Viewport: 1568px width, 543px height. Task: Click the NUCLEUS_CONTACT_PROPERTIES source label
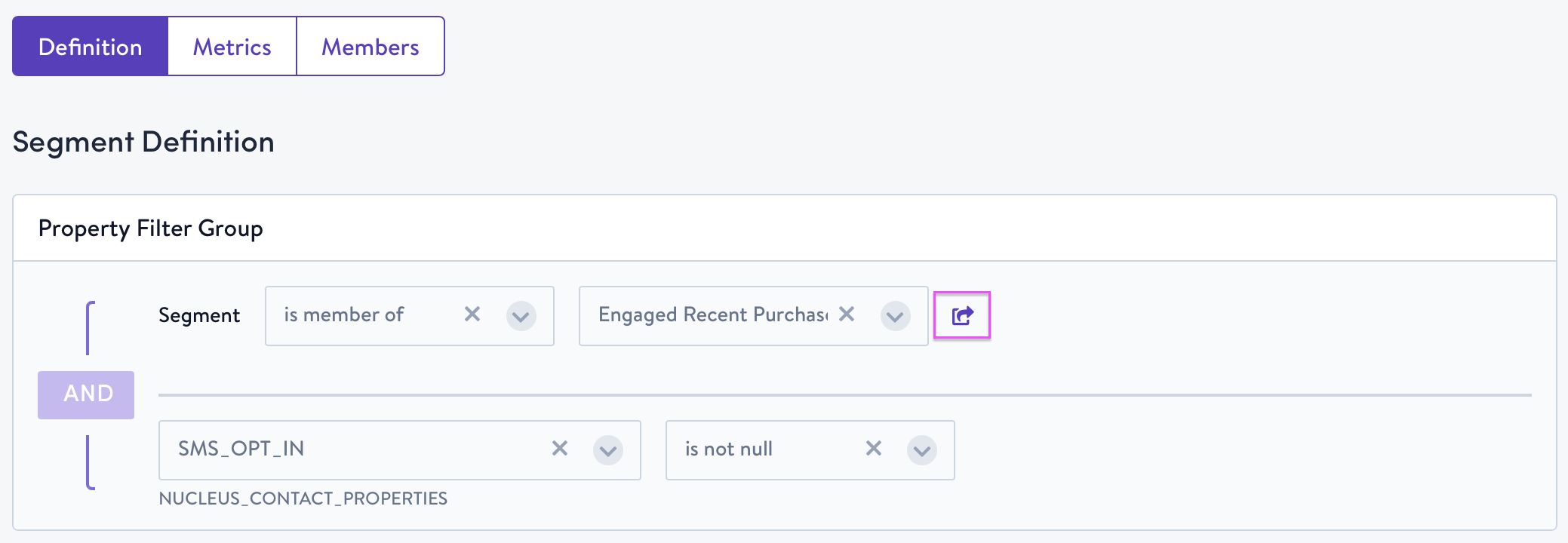pos(303,499)
